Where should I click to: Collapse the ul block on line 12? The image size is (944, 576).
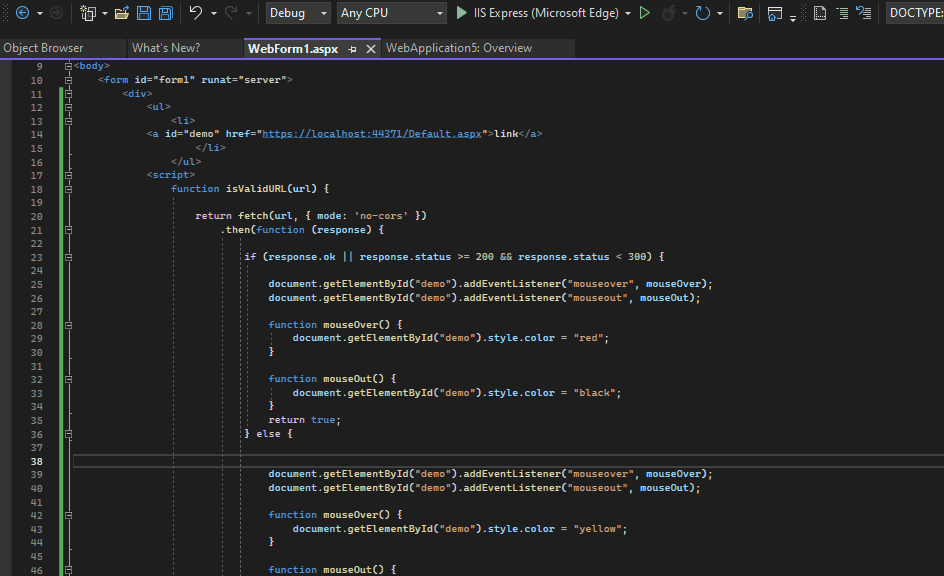click(x=68, y=108)
